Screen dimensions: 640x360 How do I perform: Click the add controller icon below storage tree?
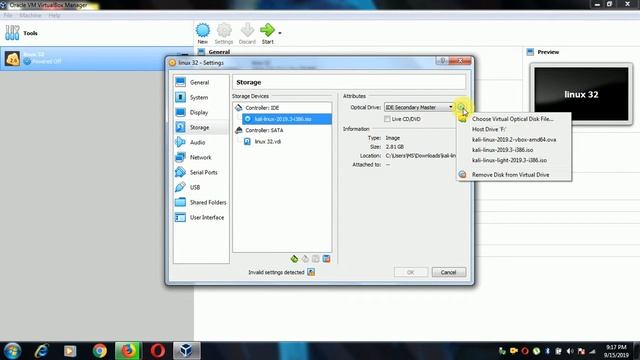tap(294, 259)
